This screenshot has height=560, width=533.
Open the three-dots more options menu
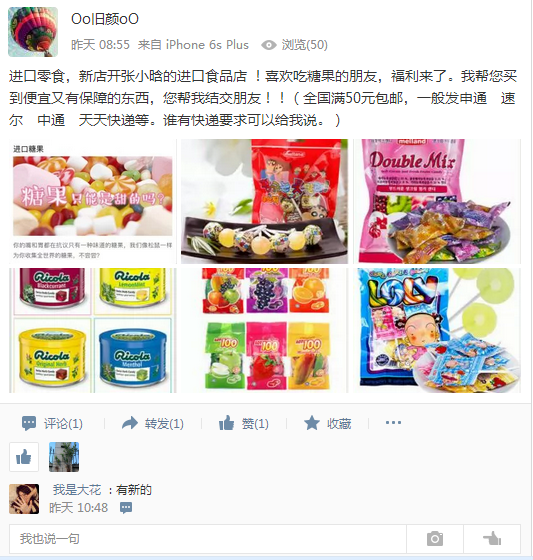(x=393, y=423)
